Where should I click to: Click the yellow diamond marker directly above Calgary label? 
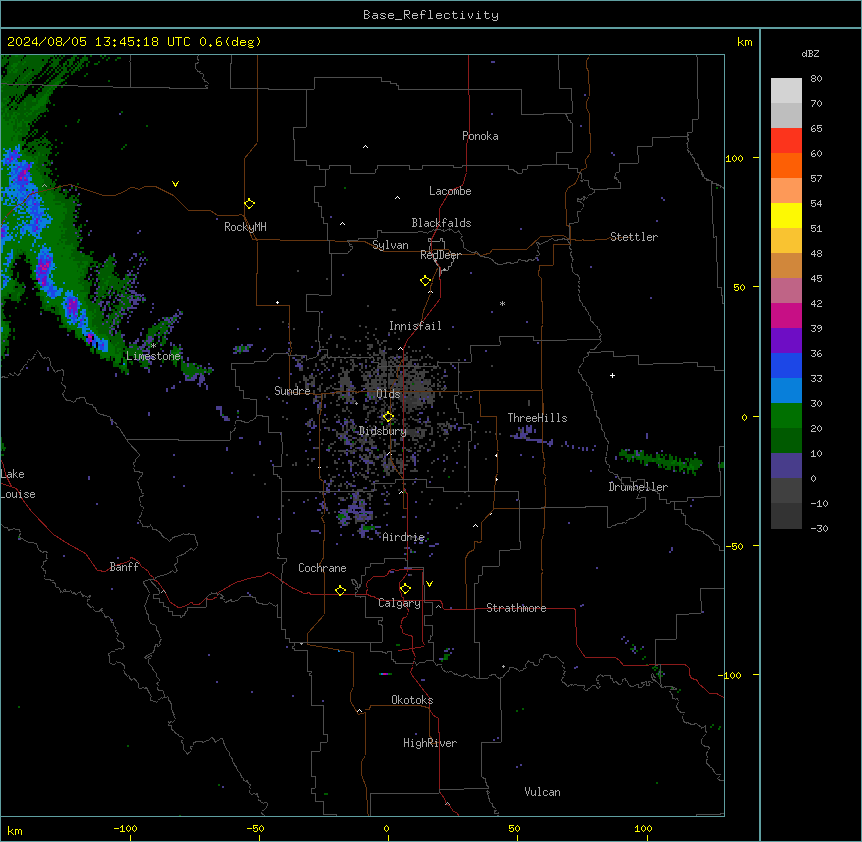[x=405, y=589]
